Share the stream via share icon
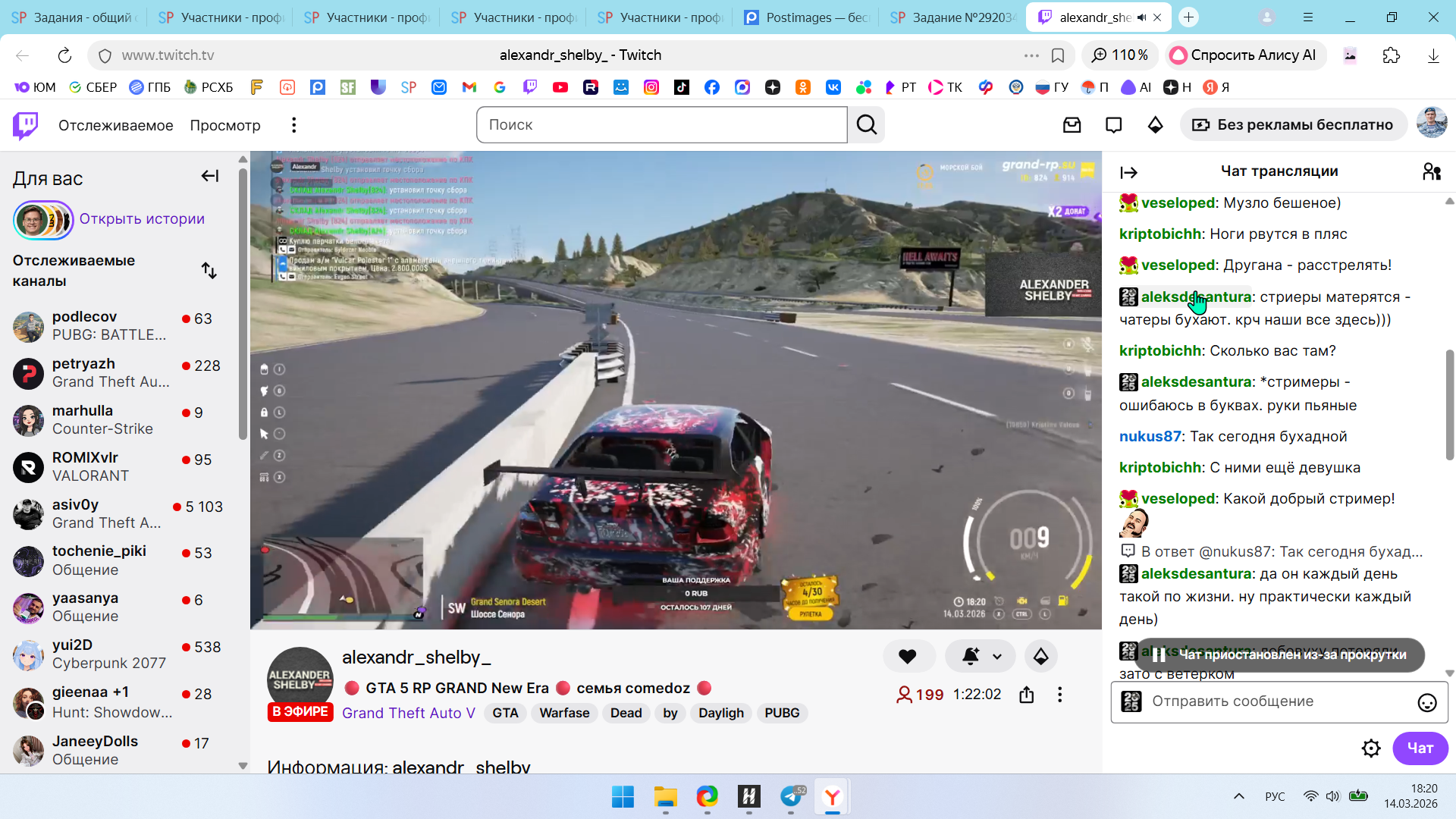This screenshot has height=819, width=1456. [1026, 695]
